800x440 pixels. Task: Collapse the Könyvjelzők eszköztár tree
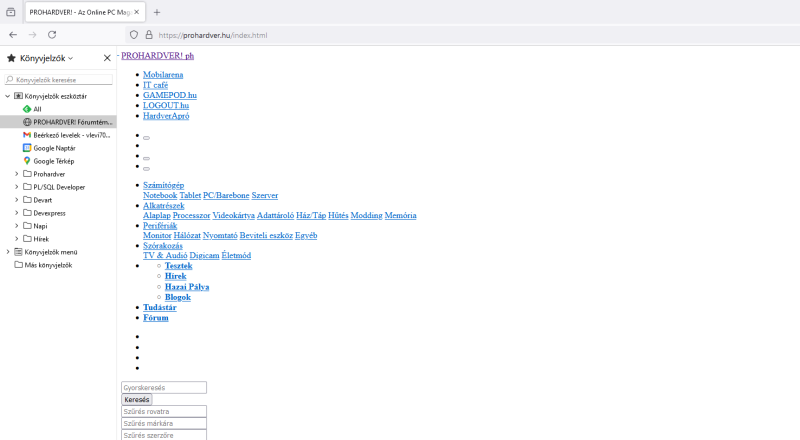(x=8, y=96)
